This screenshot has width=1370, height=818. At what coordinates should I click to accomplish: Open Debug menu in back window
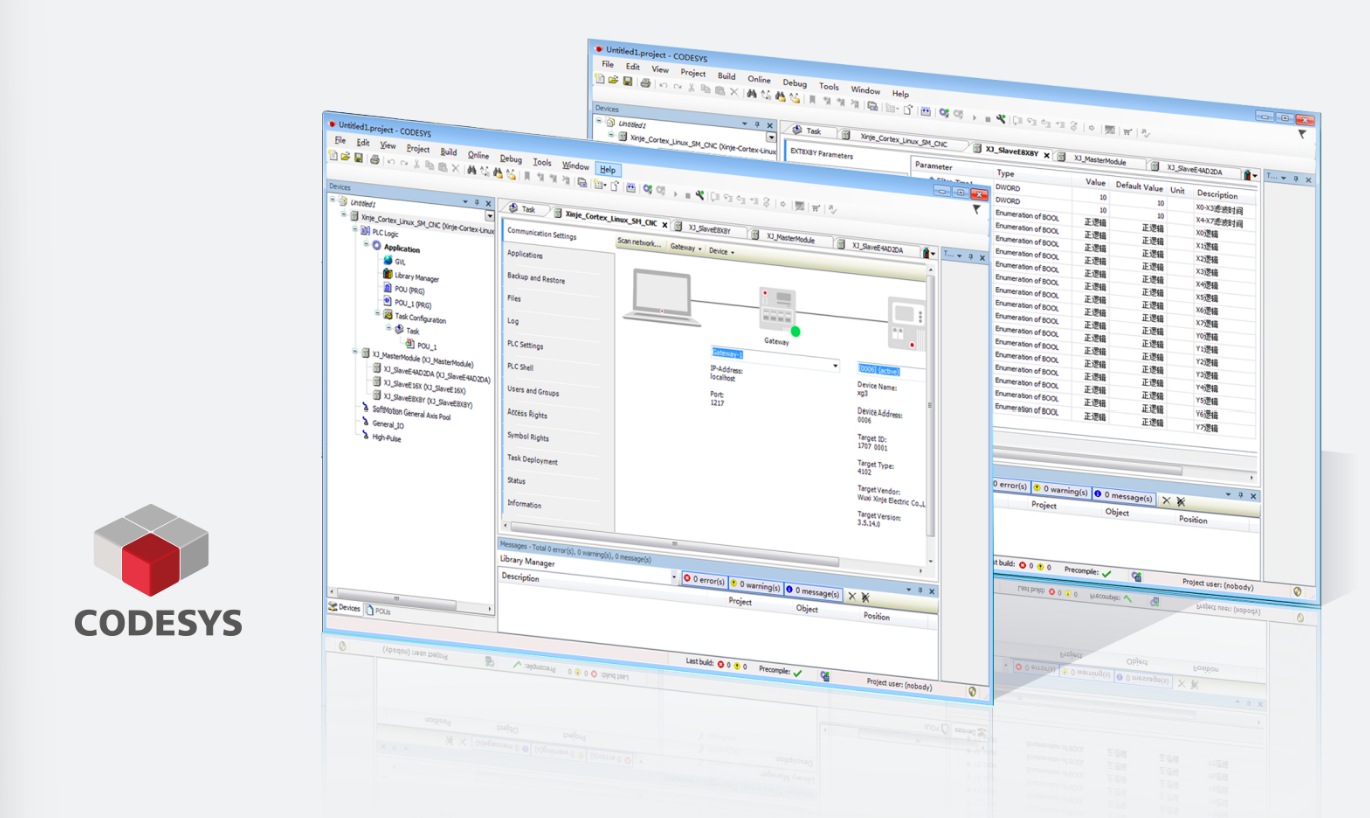tap(794, 83)
